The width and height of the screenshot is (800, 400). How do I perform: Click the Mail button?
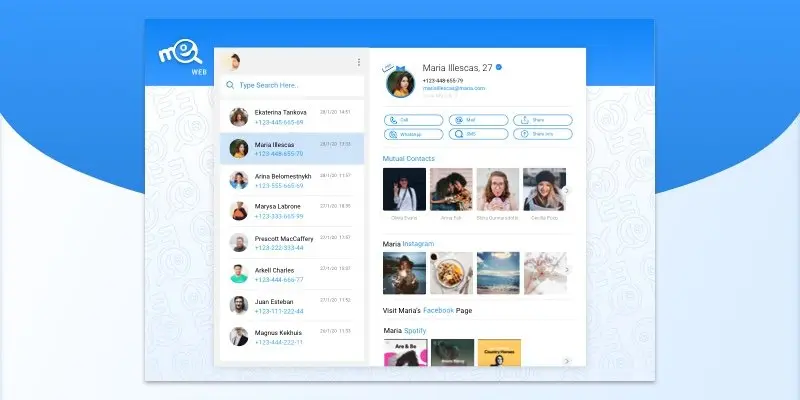coord(479,120)
